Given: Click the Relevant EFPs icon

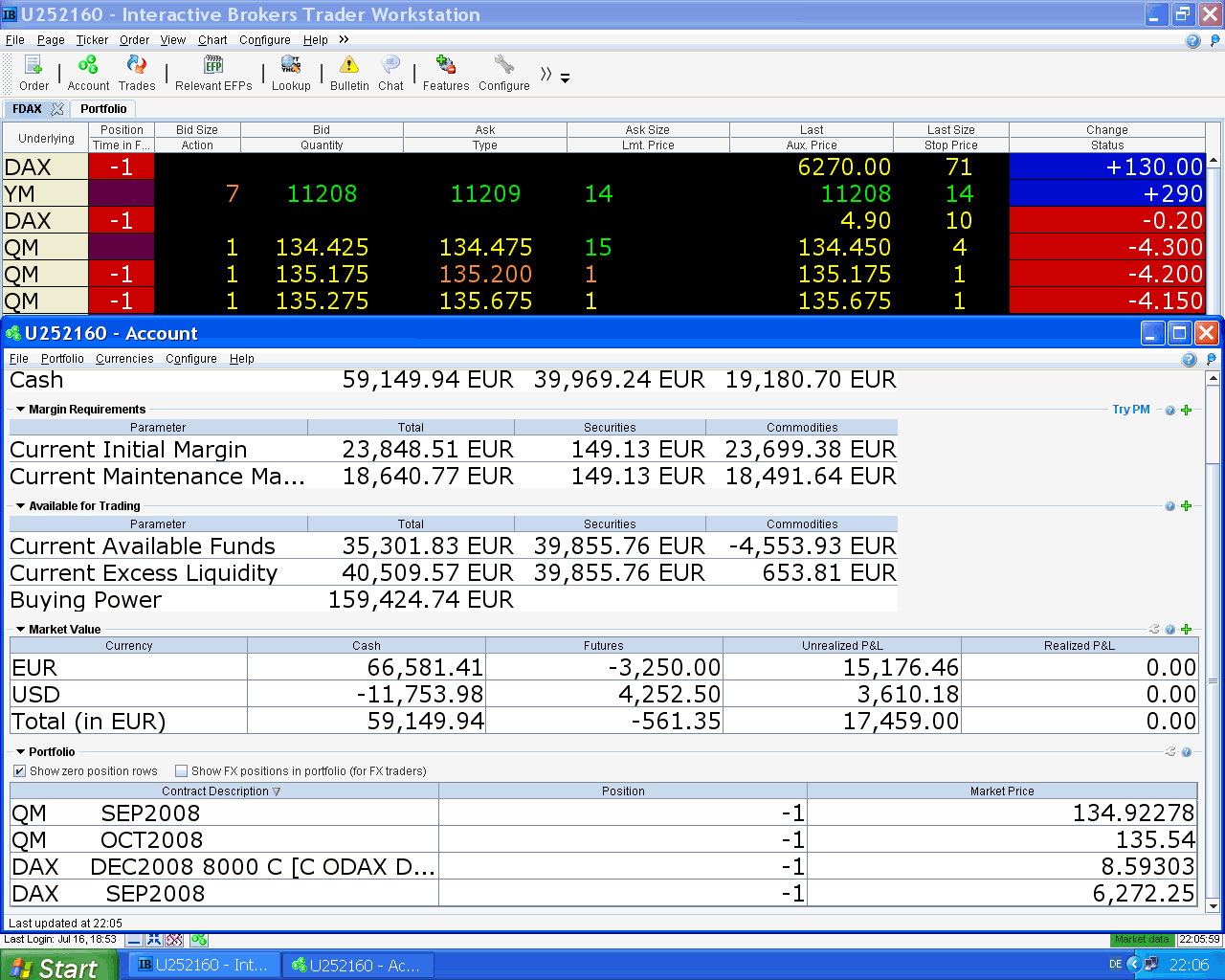Looking at the screenshot, I should (213, 65).
